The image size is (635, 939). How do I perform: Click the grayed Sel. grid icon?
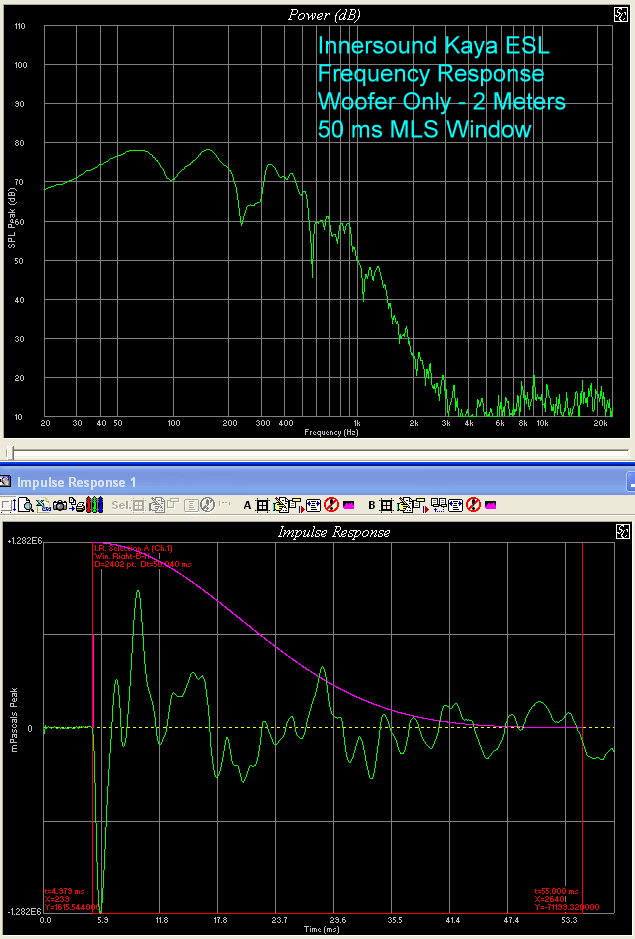point(138,505)
